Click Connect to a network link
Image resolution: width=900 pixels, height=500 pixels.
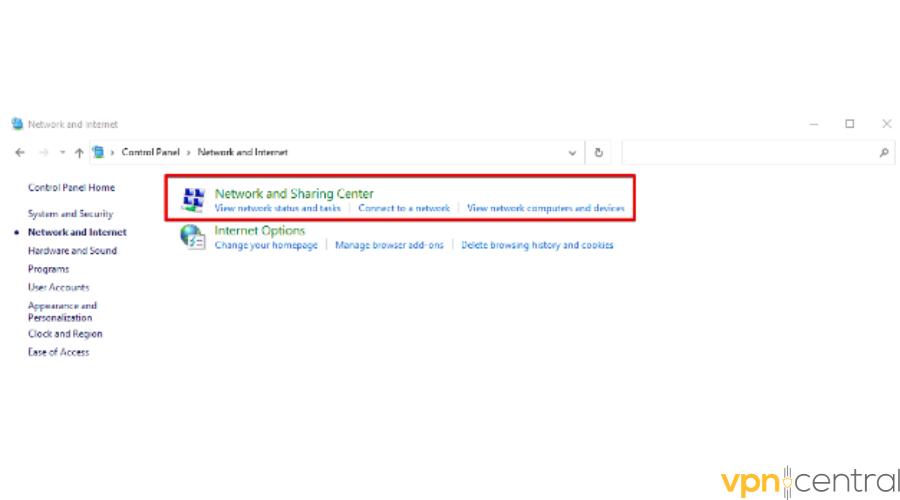[404, 208]
